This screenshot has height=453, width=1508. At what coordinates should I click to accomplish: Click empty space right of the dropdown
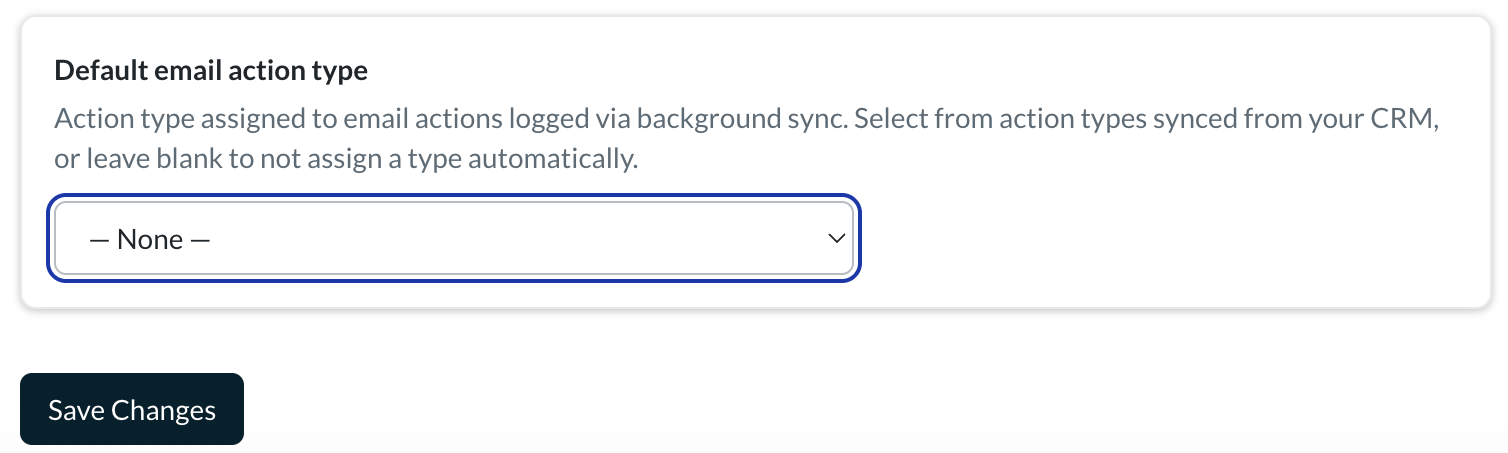click(1170, 239)
